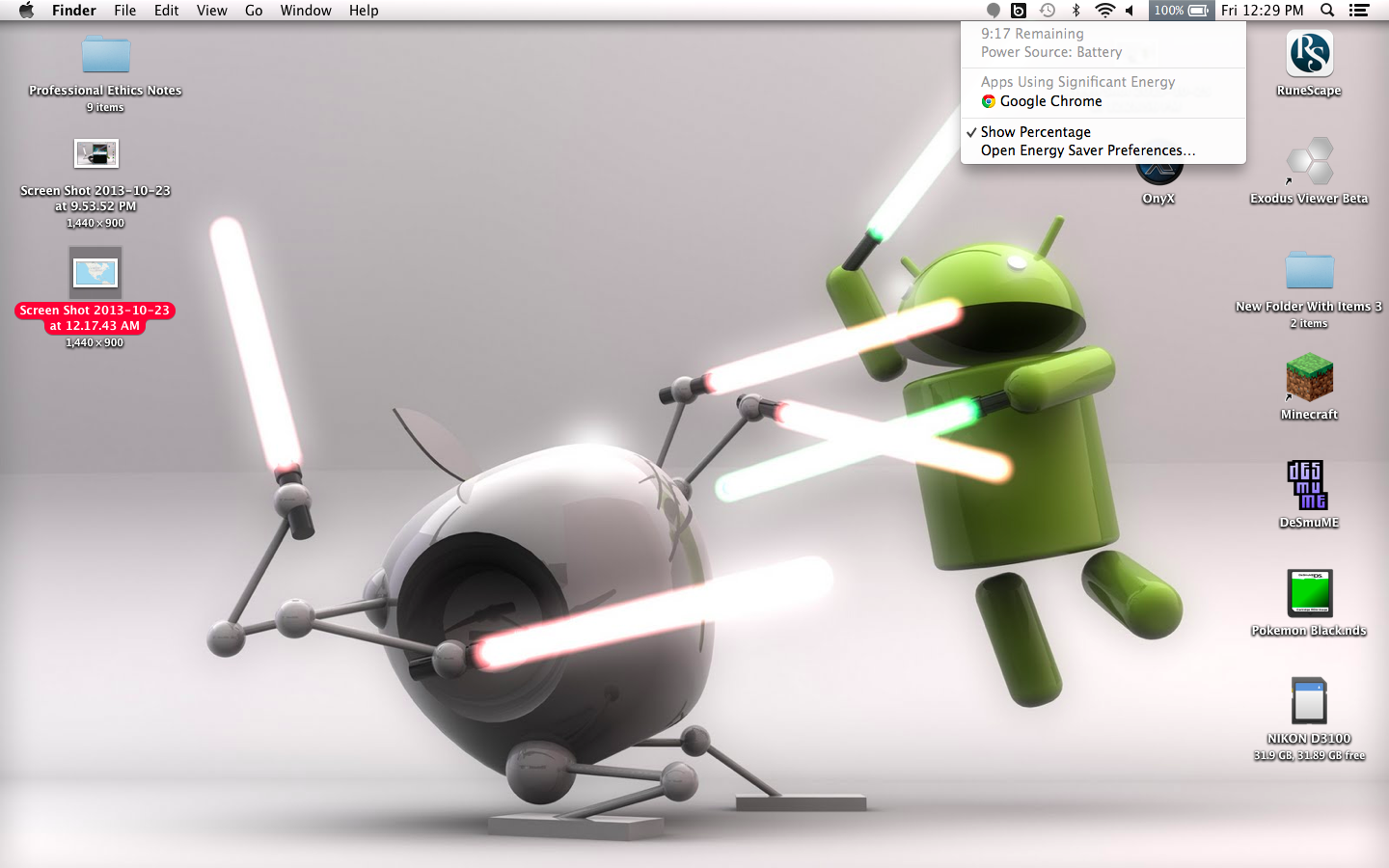
Task: Select the NIKON D3100 card icon
Action: coord(1309,702)
